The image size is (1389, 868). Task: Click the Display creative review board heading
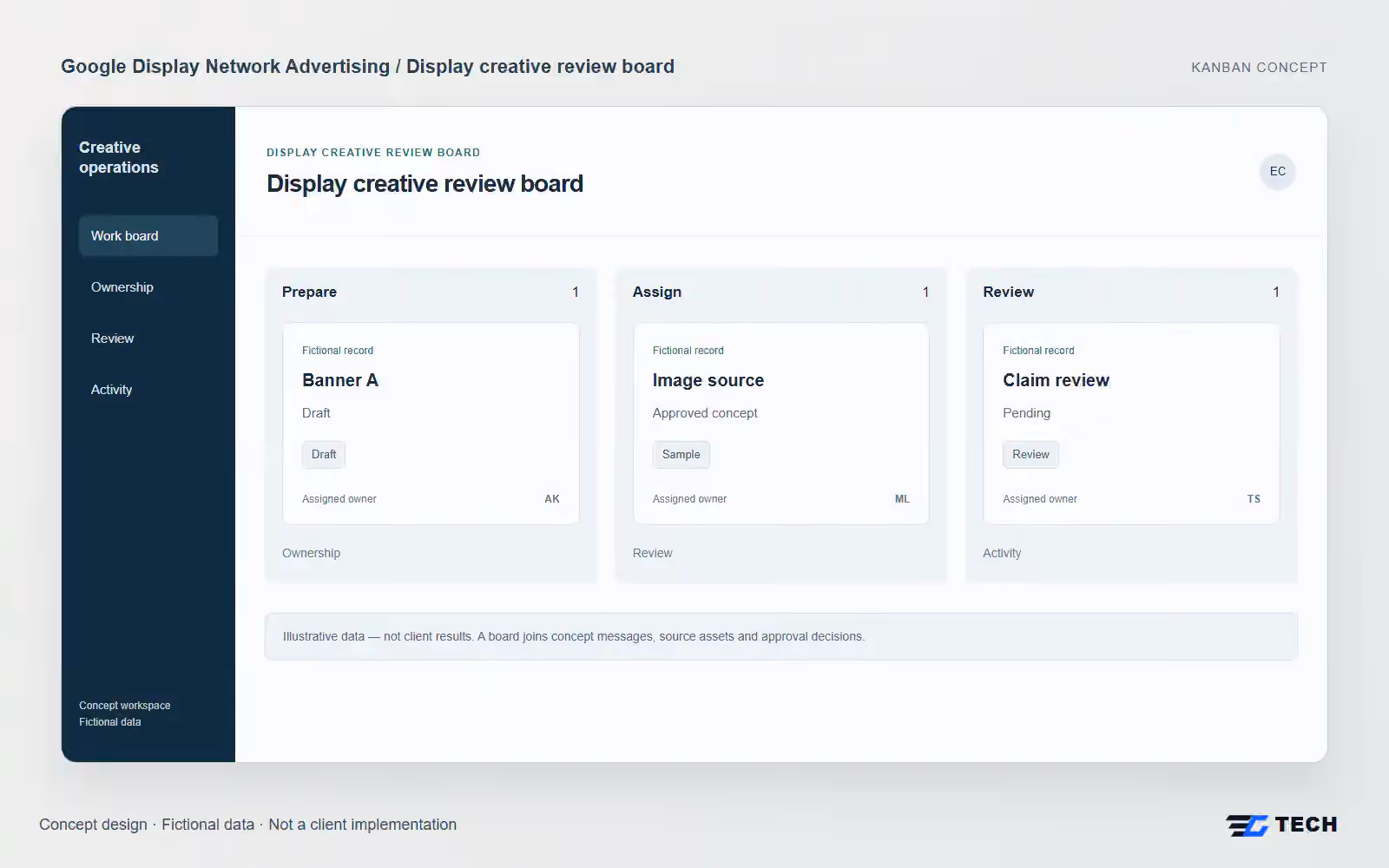pyautogui.click(x=425, y=184)
